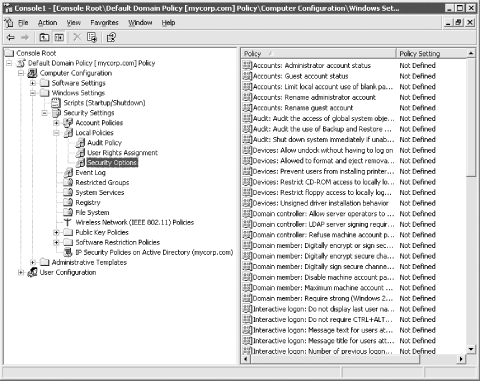Select Devices: Unsigned driver installation behavior
This screenshot has height=381, width=481.
[x=320, y=203]
